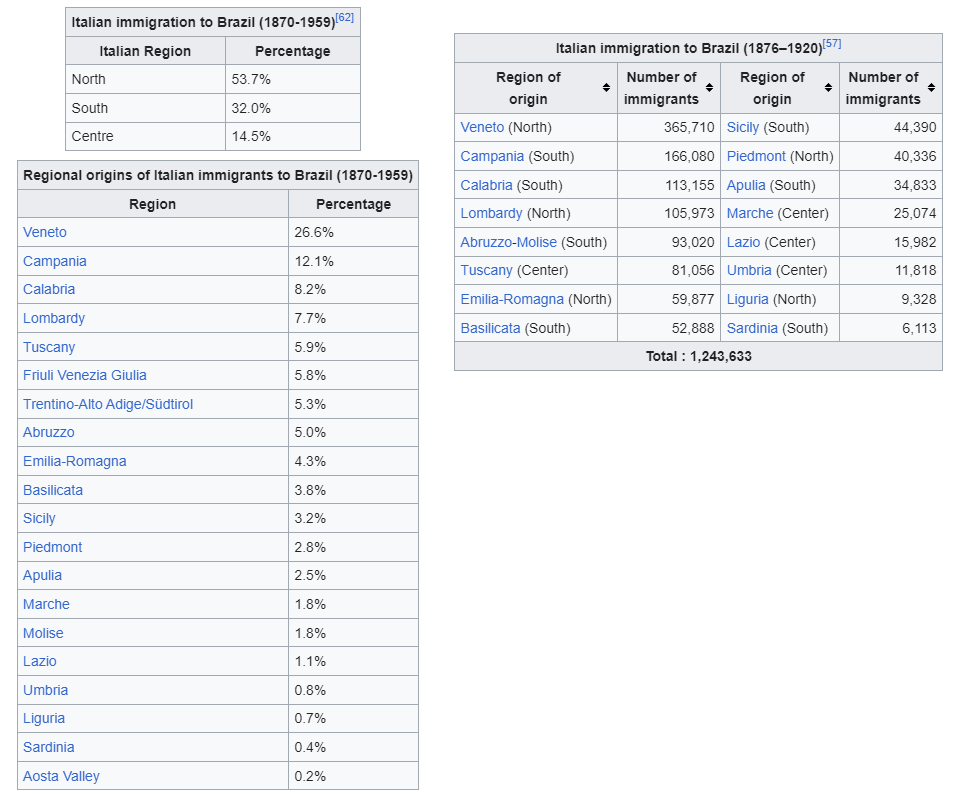This screenshot has height=799, width=959.
Task: Open Liguria (North) link in 1876–1920 table
Action: [747, 299]
